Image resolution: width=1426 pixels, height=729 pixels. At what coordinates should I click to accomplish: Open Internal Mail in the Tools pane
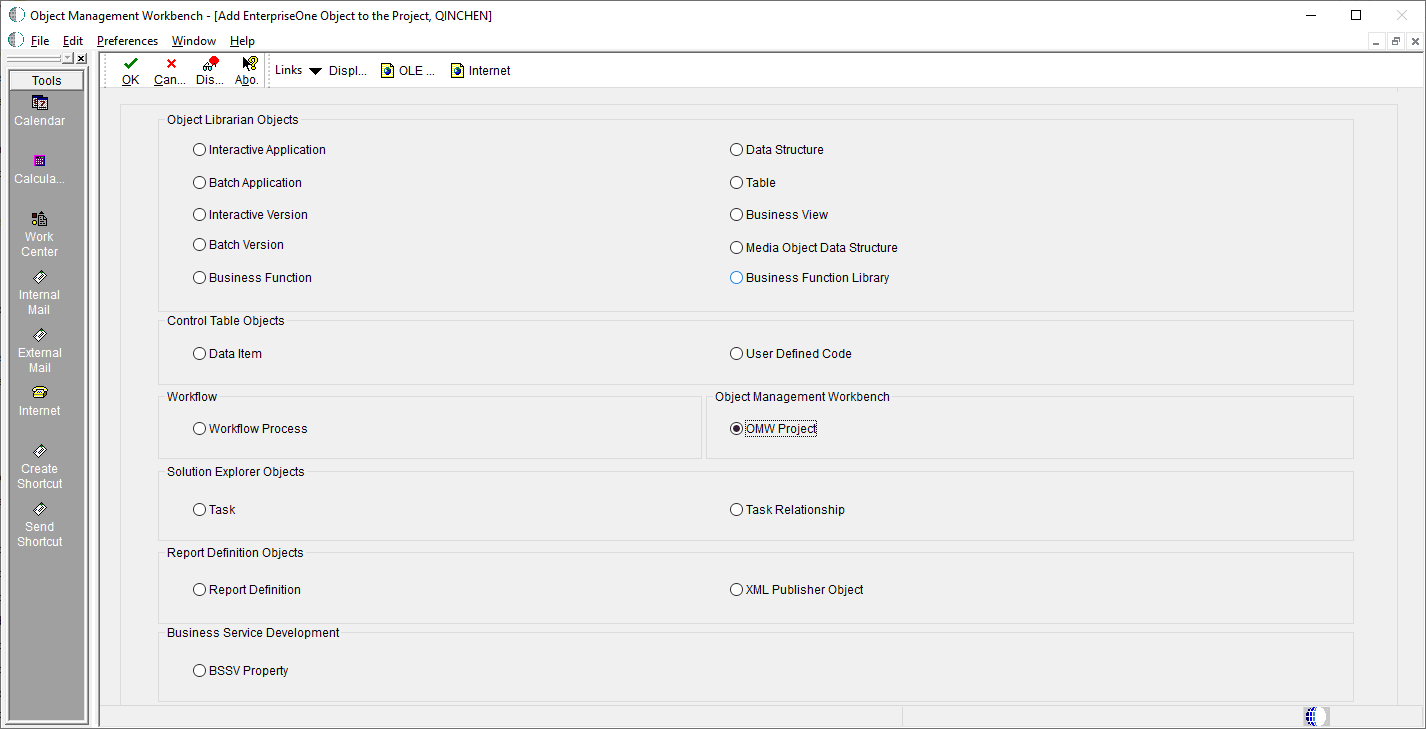pyautogui.click(x=40, y=292)
